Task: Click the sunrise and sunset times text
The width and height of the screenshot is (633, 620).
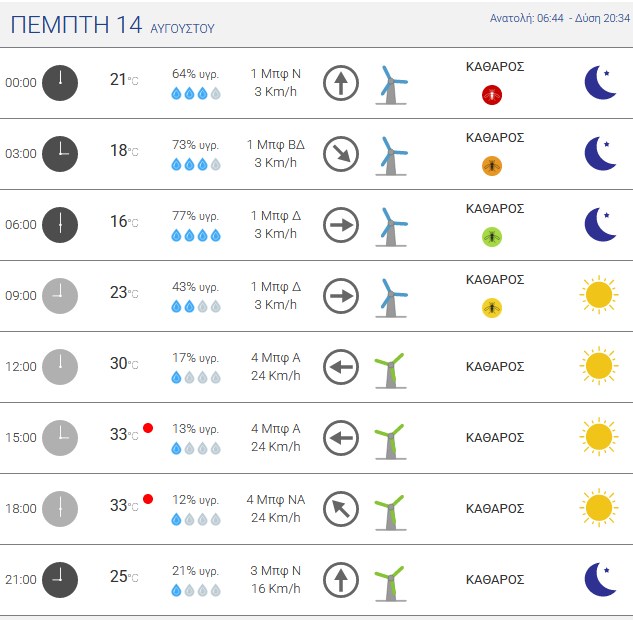Action: click(560, 18)
